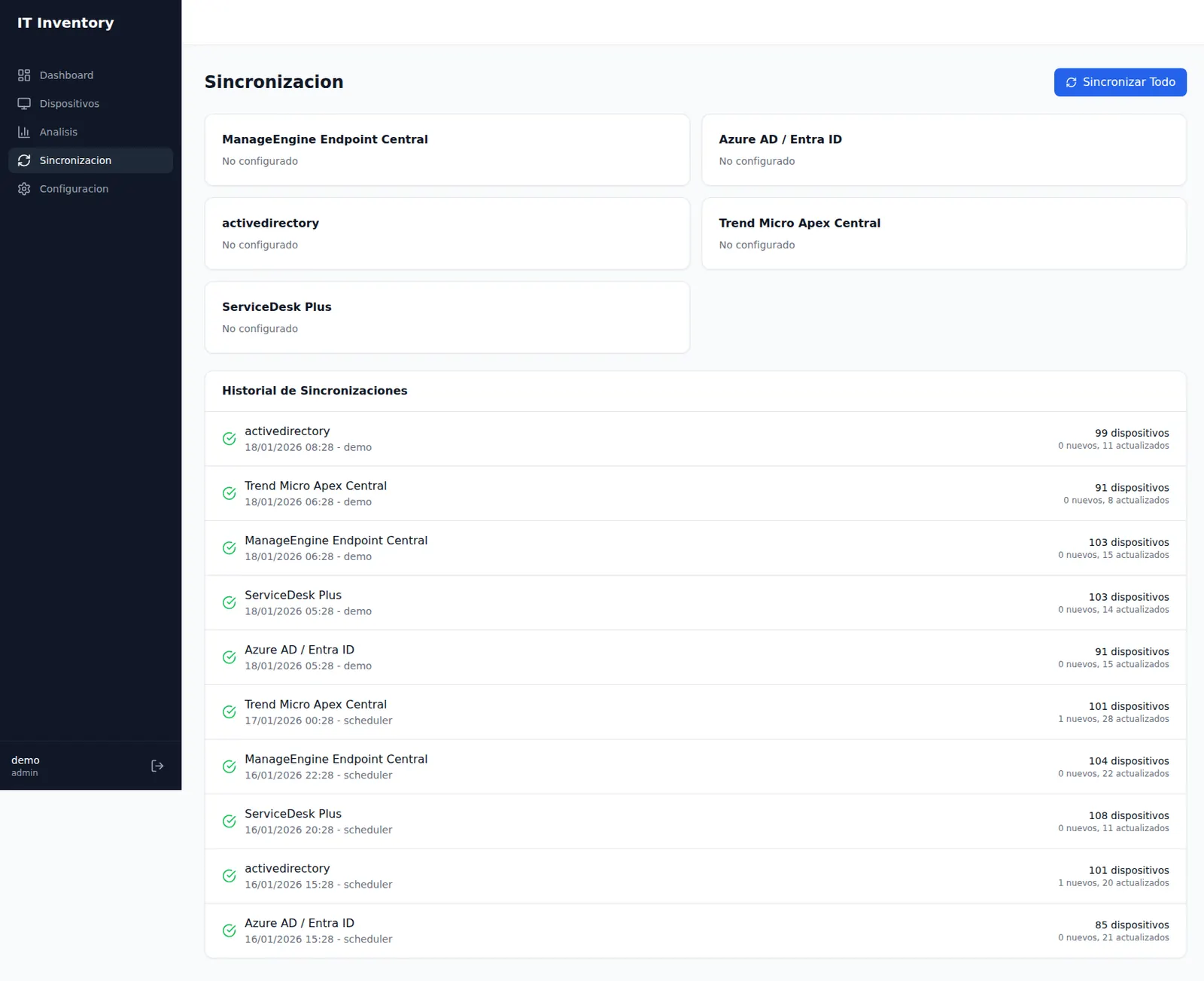The height and width of the screenshot is (981, 1204).
Task: Go to Dispositivos in the sidebar
Action: 90,104
